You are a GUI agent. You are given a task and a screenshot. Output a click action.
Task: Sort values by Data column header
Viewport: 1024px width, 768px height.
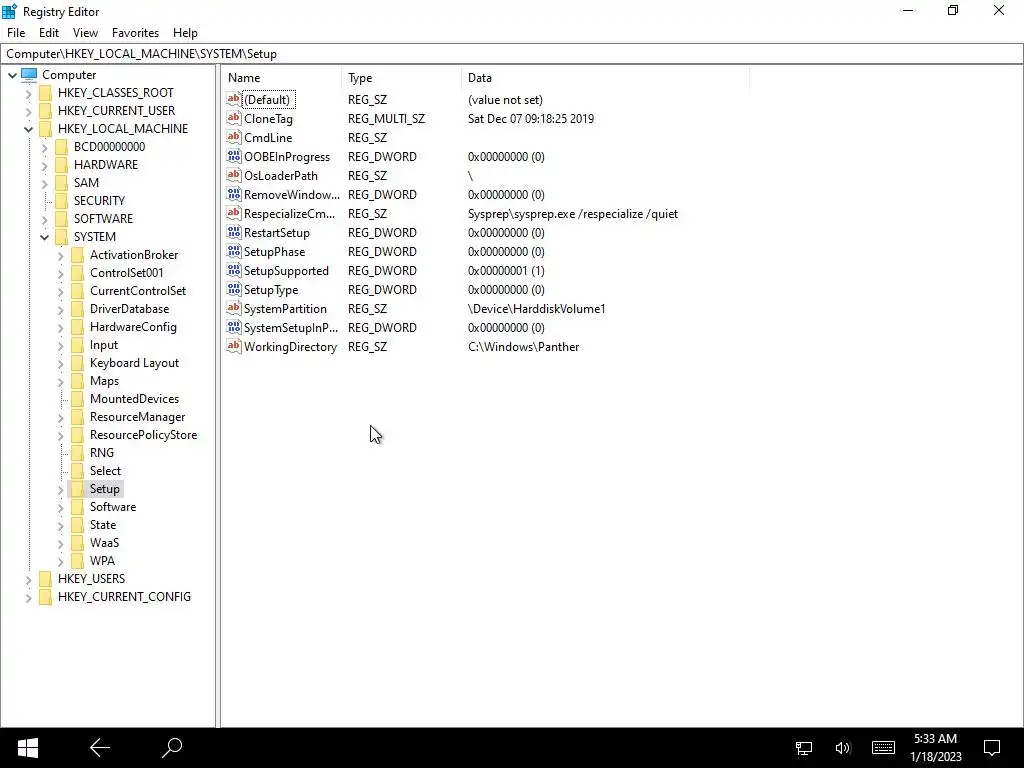tap(605, 78)
